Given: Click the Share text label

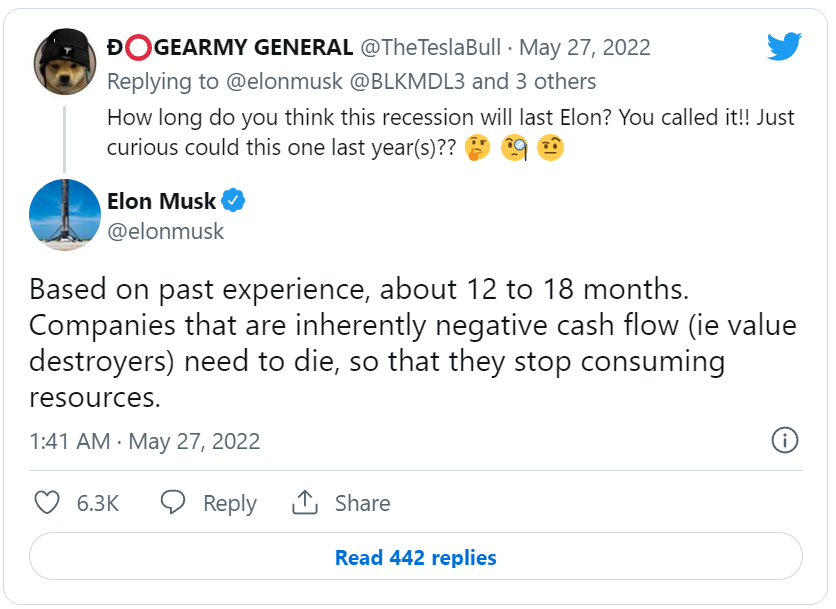Looking at the screenshot, I should tap(362, 503).
